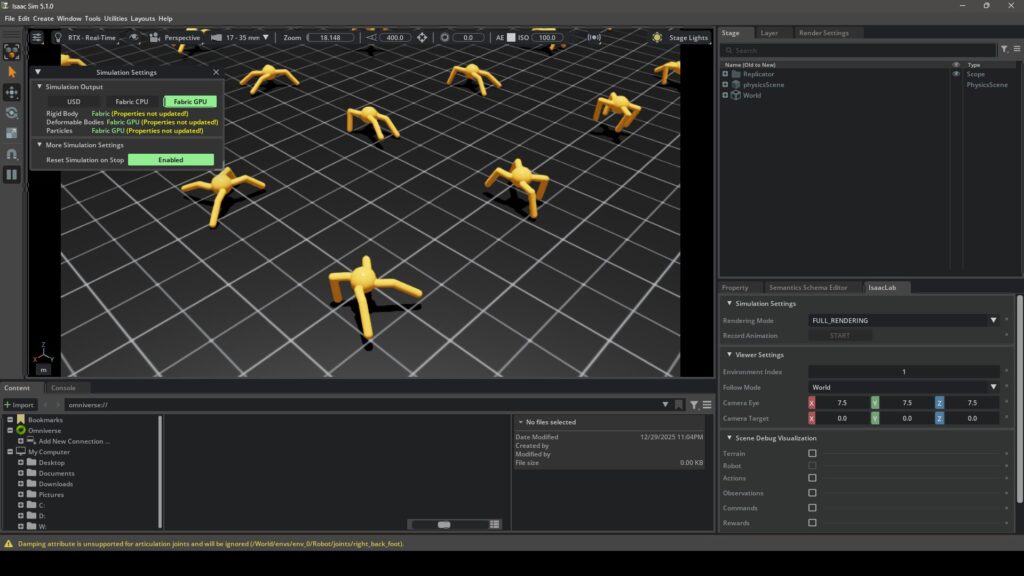Open Stage Lights sun icon menu
This screenshot has height=576, width=1024.
657,38
